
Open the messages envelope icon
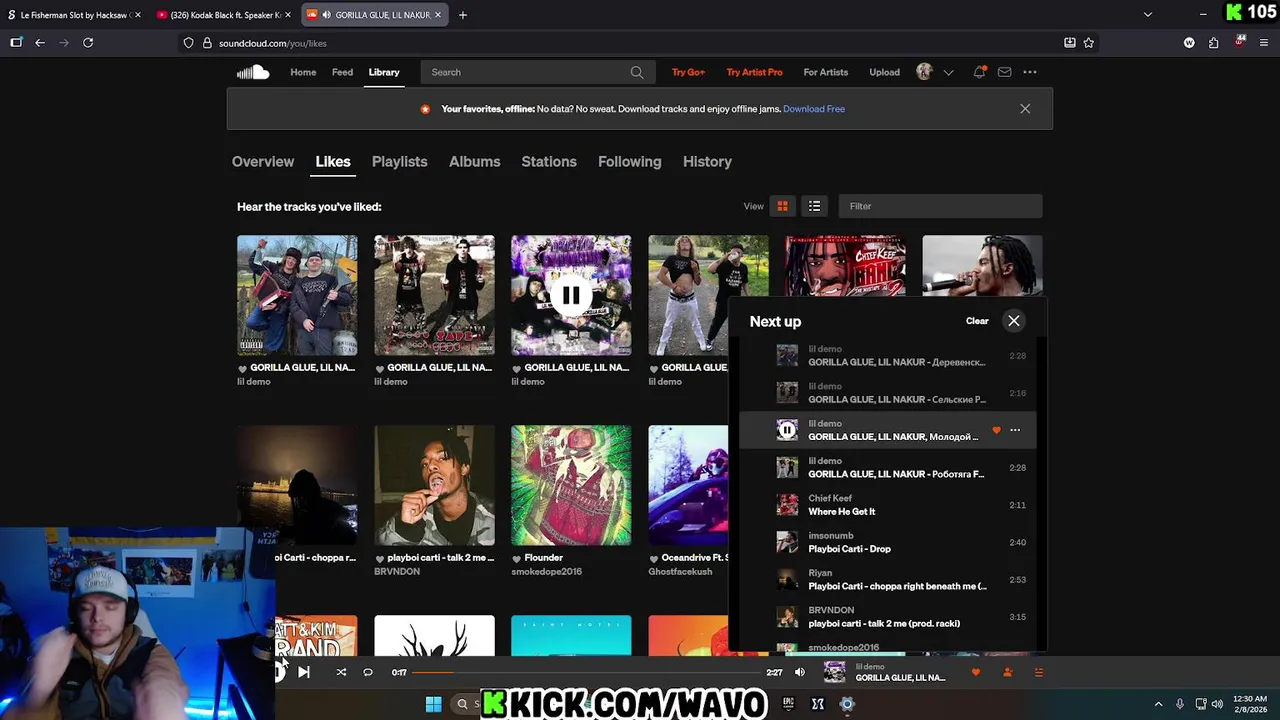point(1004,72)
